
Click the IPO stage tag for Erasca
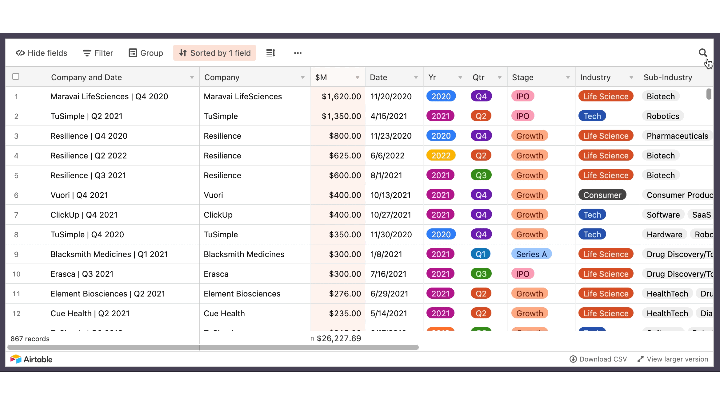tap(523, 274)
